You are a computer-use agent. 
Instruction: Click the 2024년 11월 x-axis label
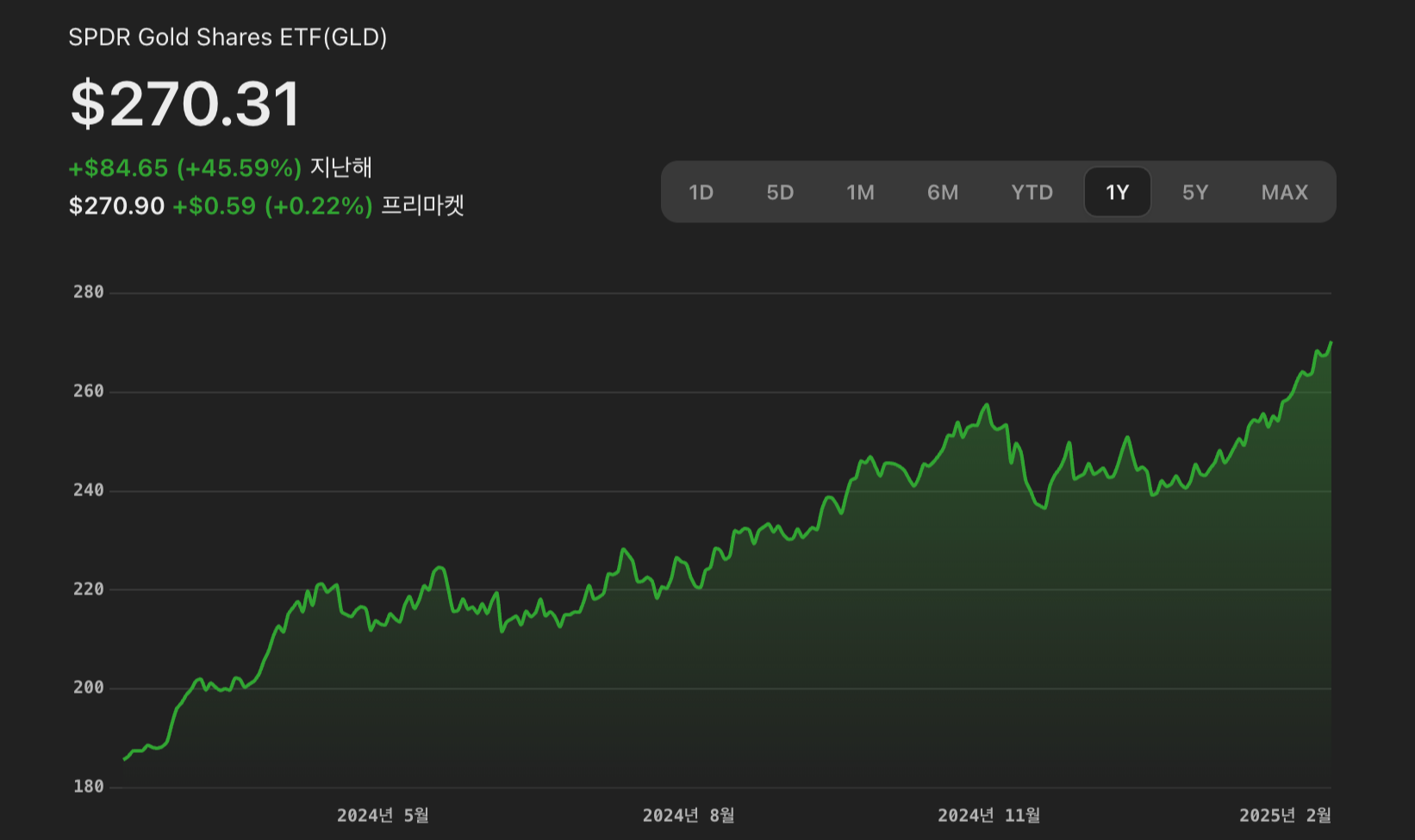988,815
